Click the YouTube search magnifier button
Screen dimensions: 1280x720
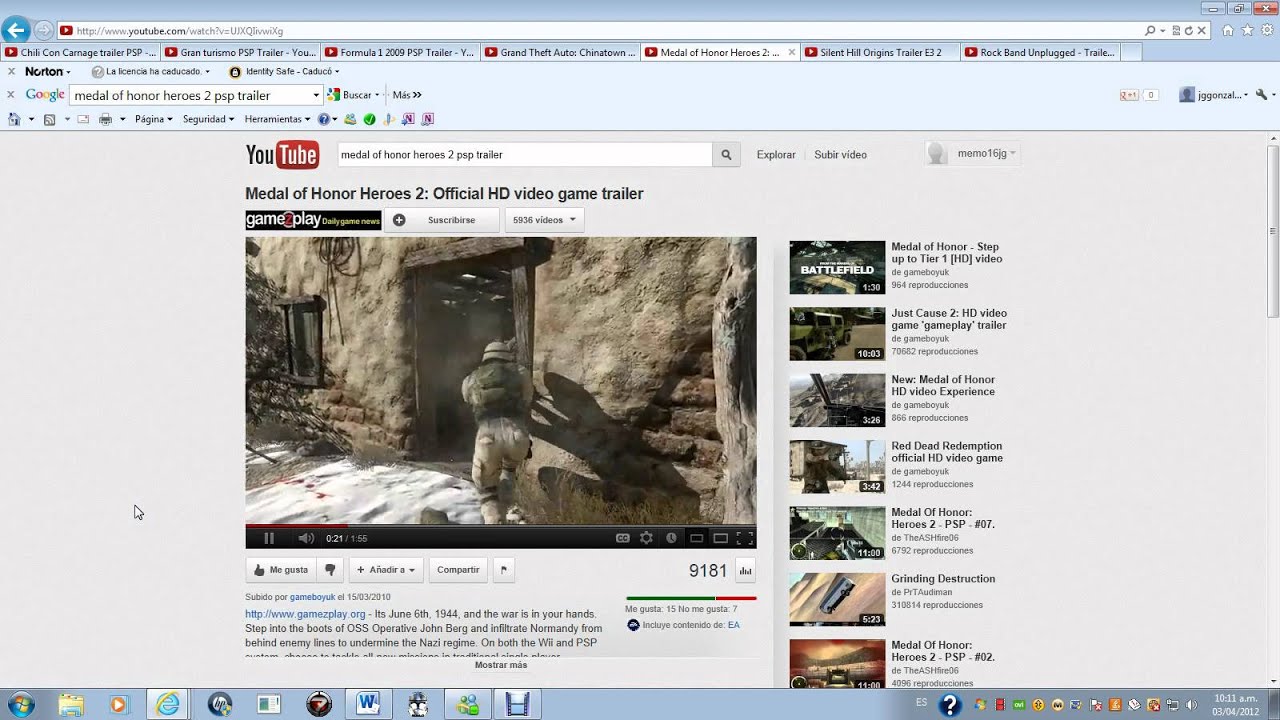coord(726,155)
